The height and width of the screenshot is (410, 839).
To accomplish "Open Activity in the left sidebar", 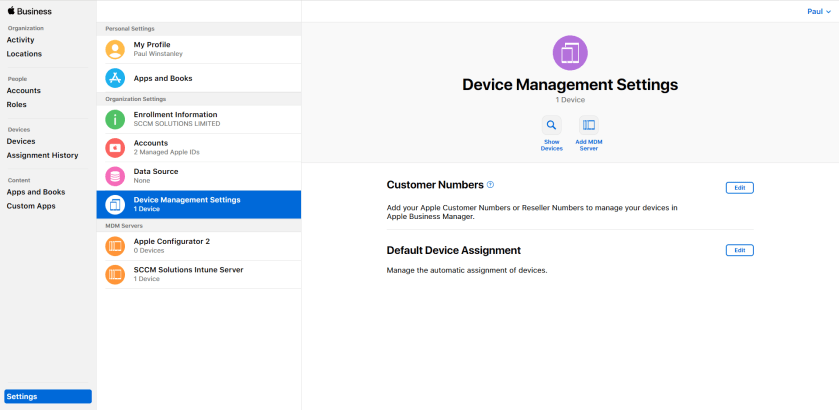I will pyautogui.click(x=20, y=40).
